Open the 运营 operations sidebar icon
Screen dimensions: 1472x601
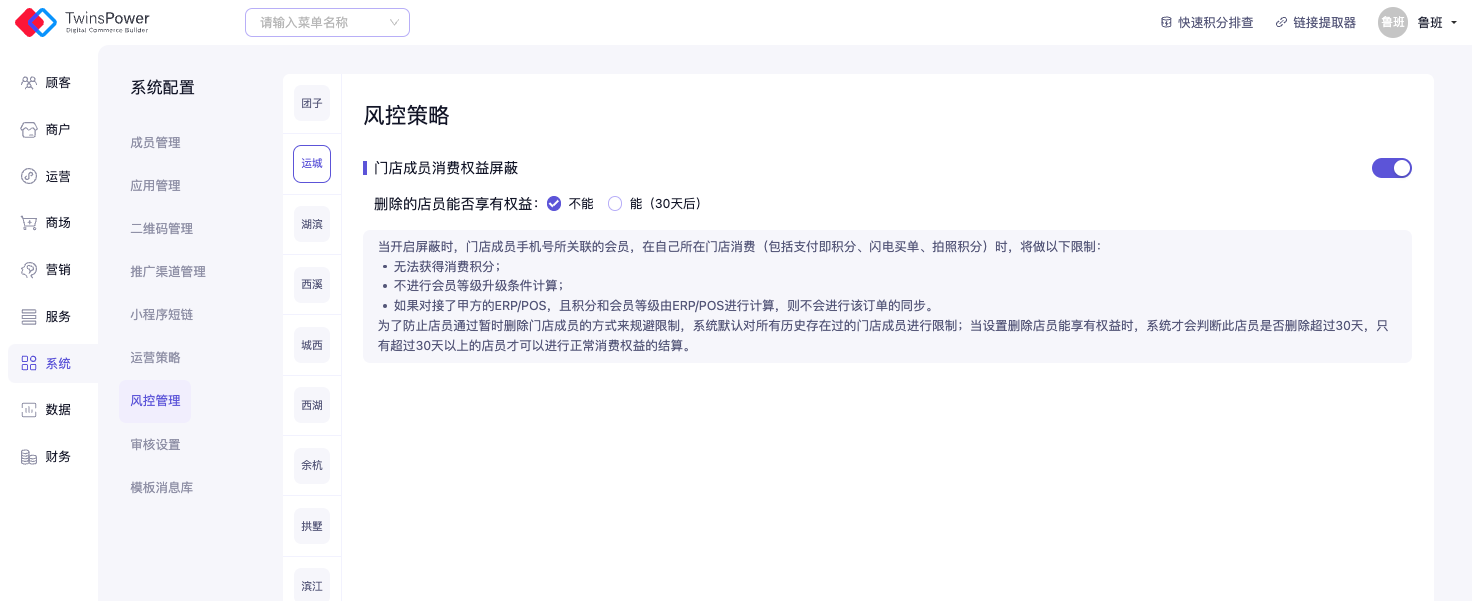pos(29,176)
